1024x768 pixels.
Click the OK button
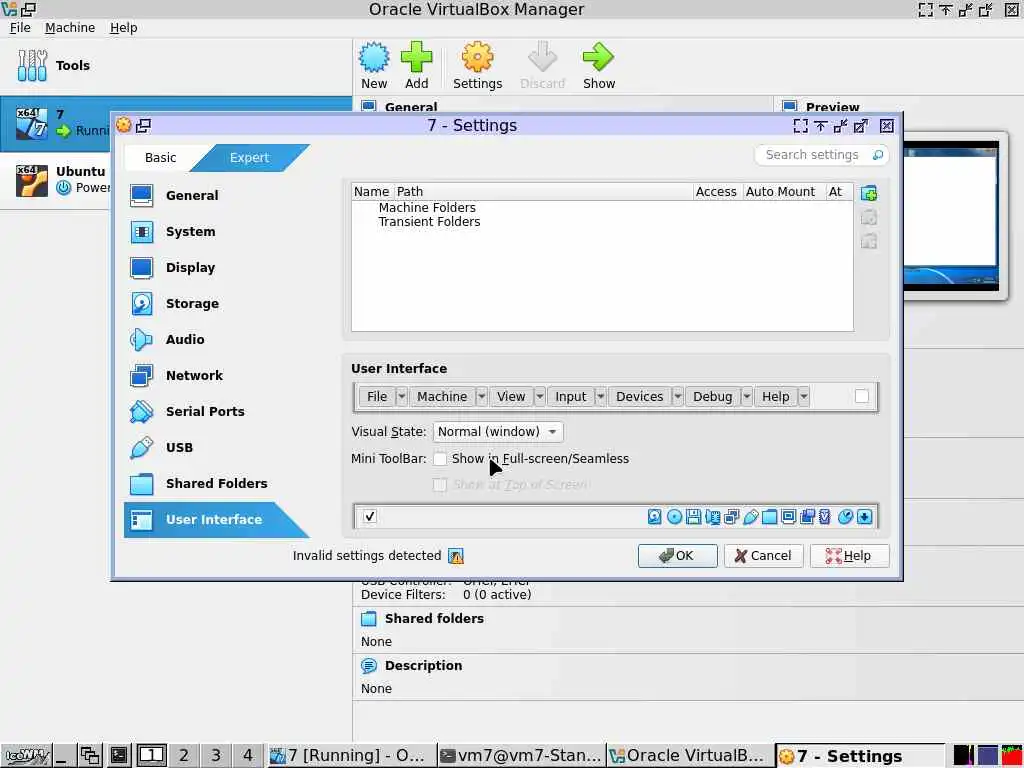click(677, 556)
